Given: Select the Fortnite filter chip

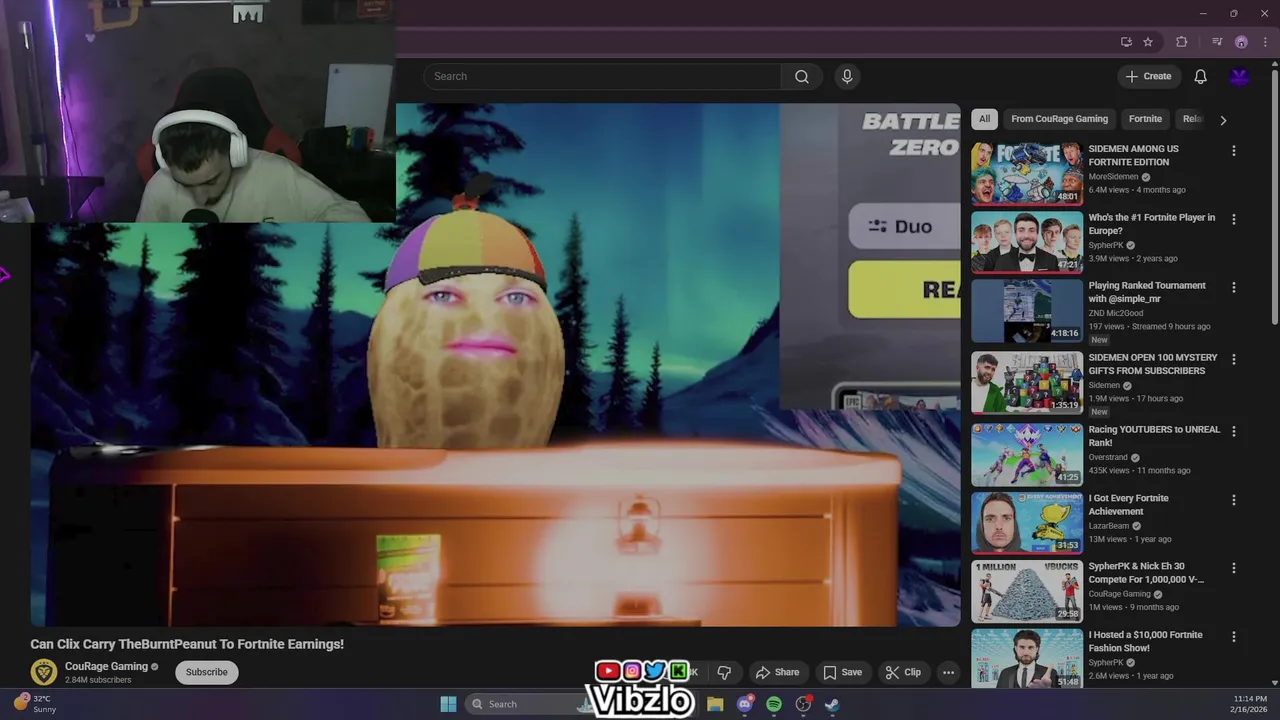Looking at the screenshot, I should [x=1145, y=119].
